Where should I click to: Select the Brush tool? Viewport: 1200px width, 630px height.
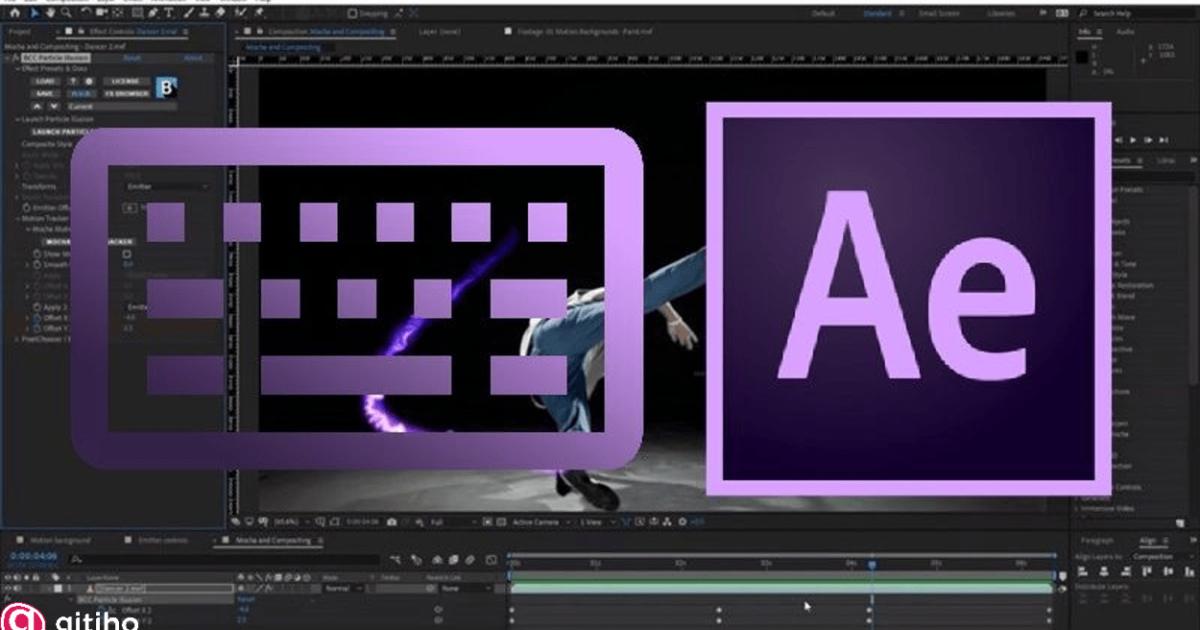pyautogui.click(x=188, y=13)
